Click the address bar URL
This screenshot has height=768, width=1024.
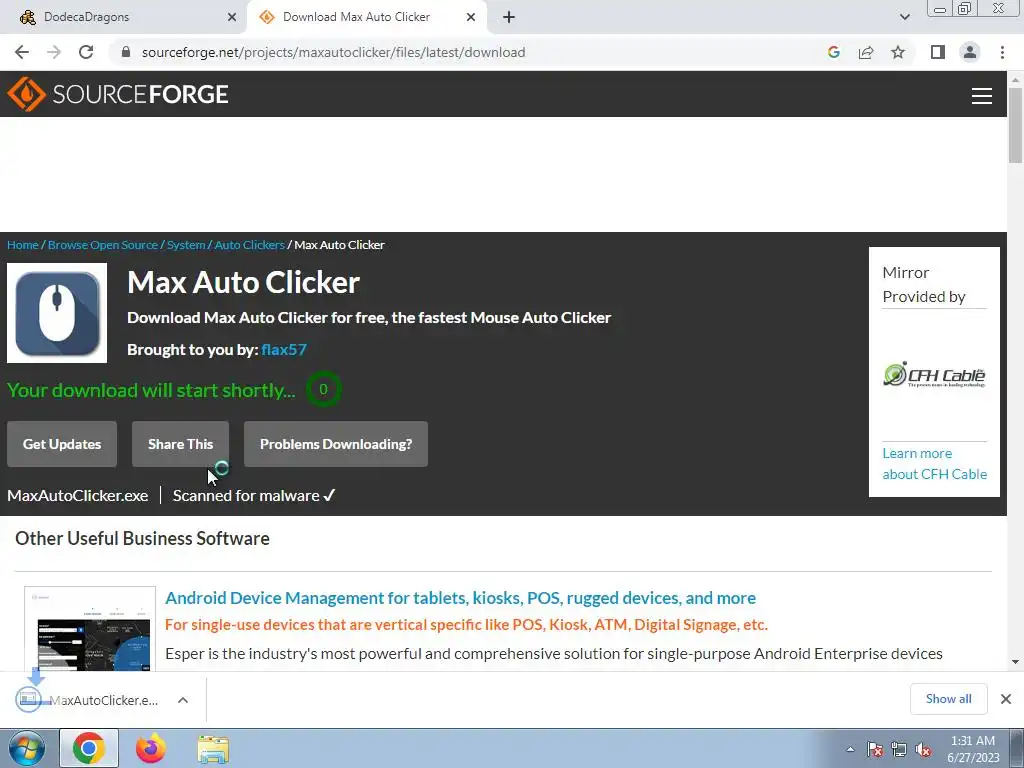333,52
